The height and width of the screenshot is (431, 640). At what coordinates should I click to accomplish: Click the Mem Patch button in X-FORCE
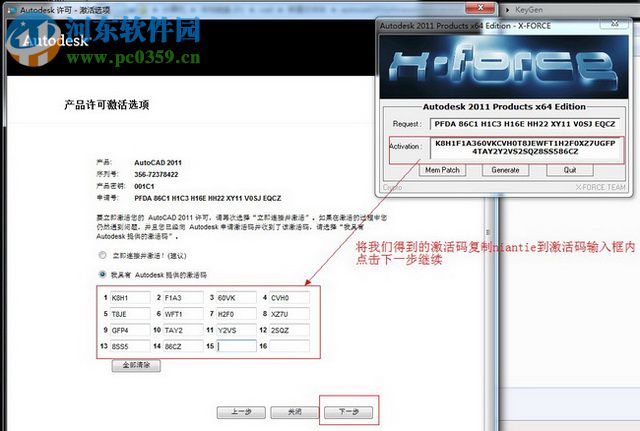coord(442,170)
